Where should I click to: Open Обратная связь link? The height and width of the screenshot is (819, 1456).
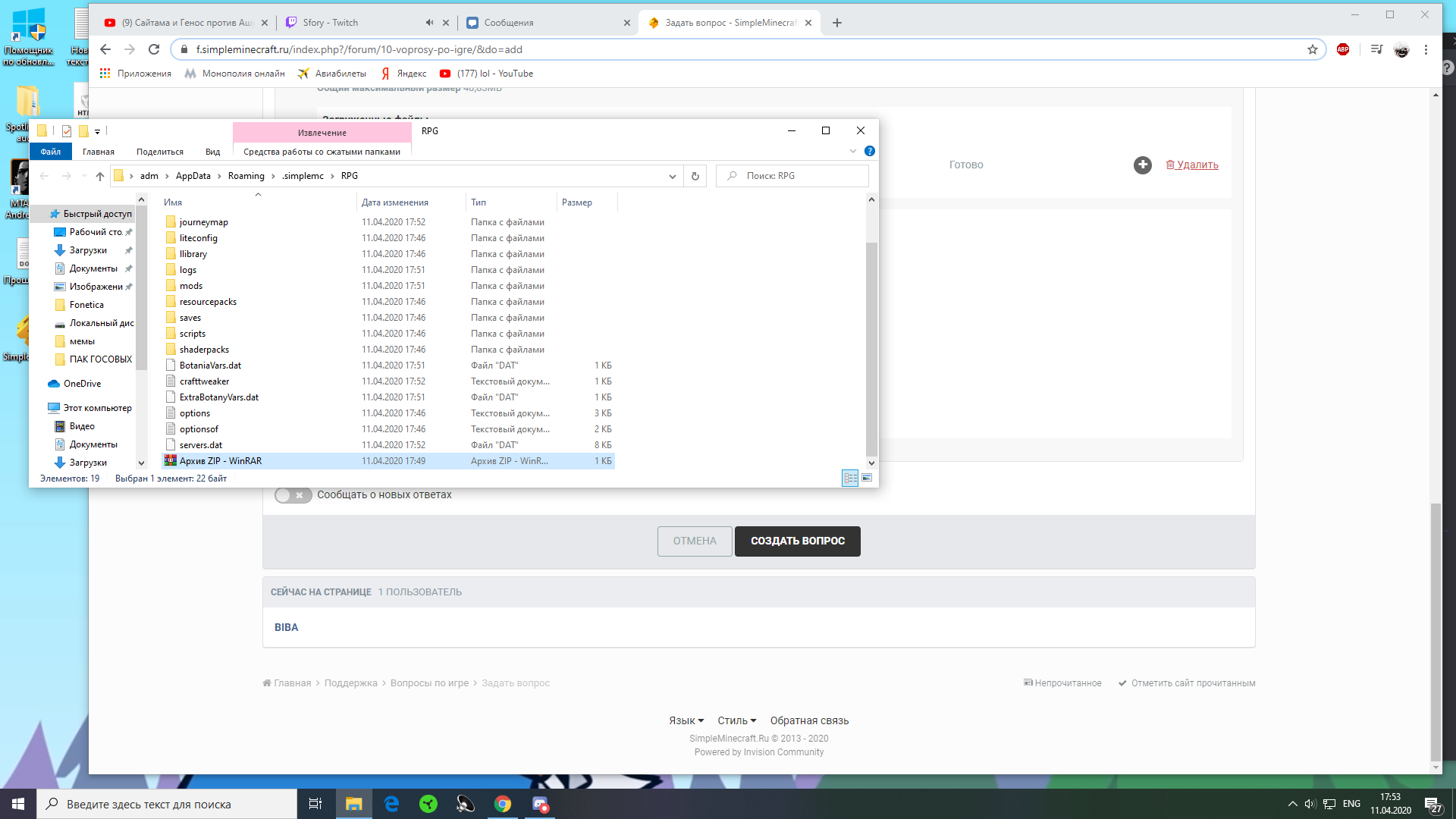pos(809,720)
